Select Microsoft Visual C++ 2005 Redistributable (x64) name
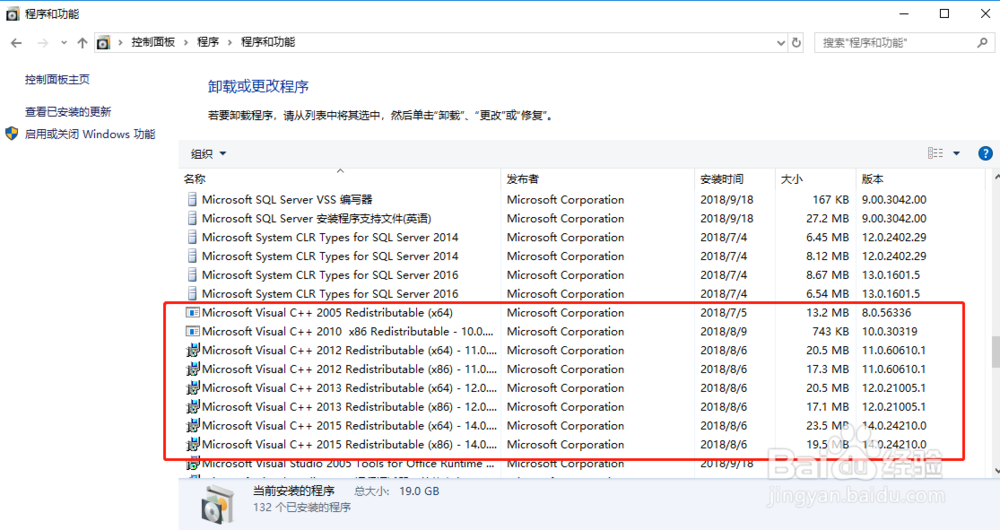The width and height of the screenshot is (1000, 530). coord(327,313)
